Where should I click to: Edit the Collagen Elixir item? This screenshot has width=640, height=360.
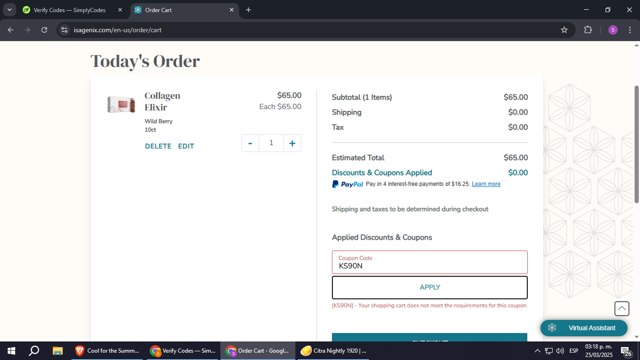pyautogui.click(x=186, y=146)
